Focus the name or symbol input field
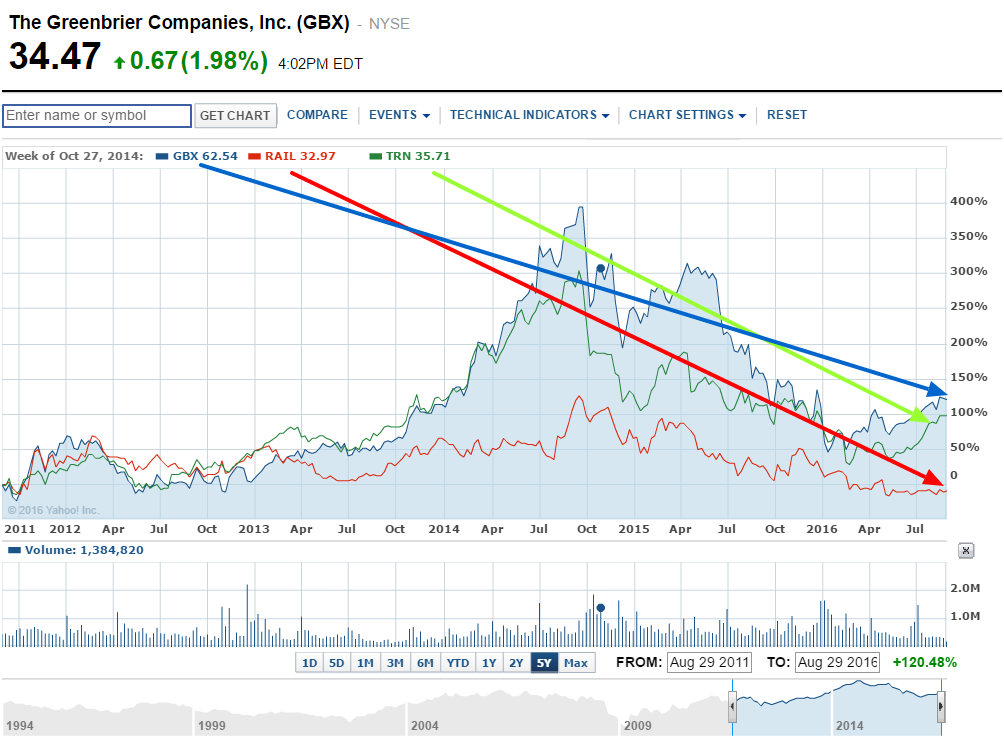Viewport: 1004px width, 737px height. pos(97,116)
